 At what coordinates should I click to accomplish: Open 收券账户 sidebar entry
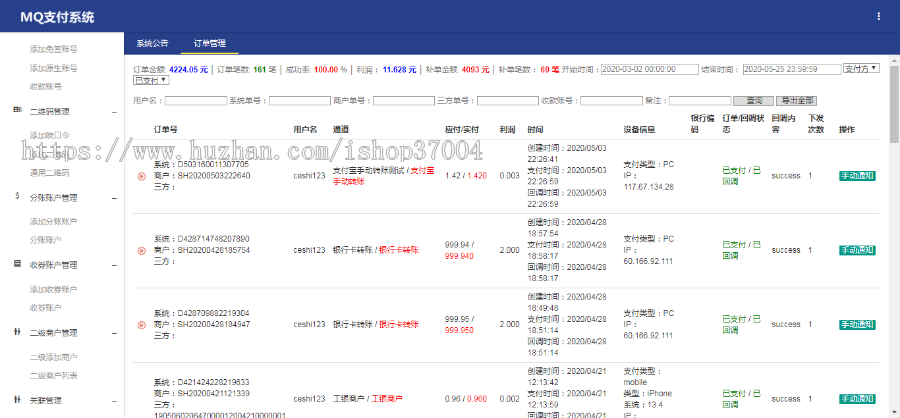tap(45, 307)
